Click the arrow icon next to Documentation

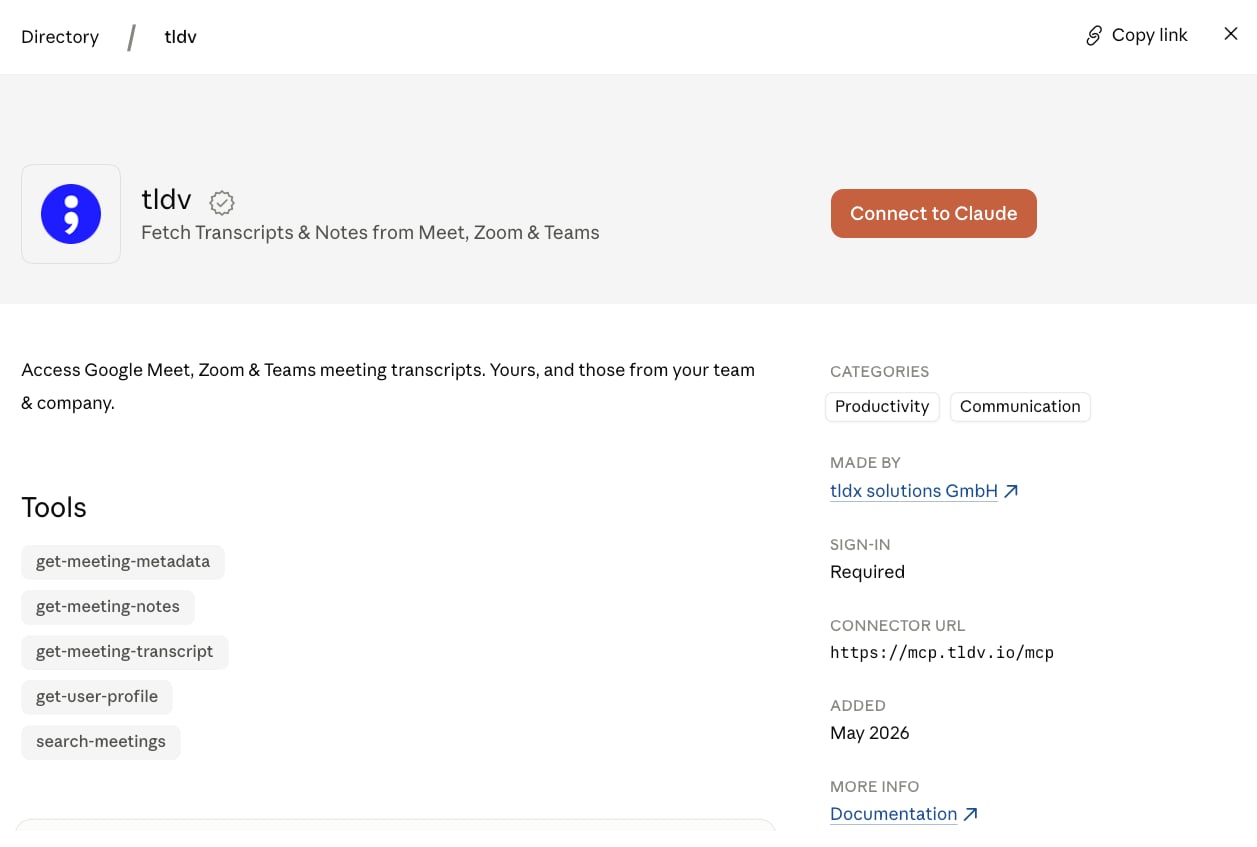[x=970, y=814]
